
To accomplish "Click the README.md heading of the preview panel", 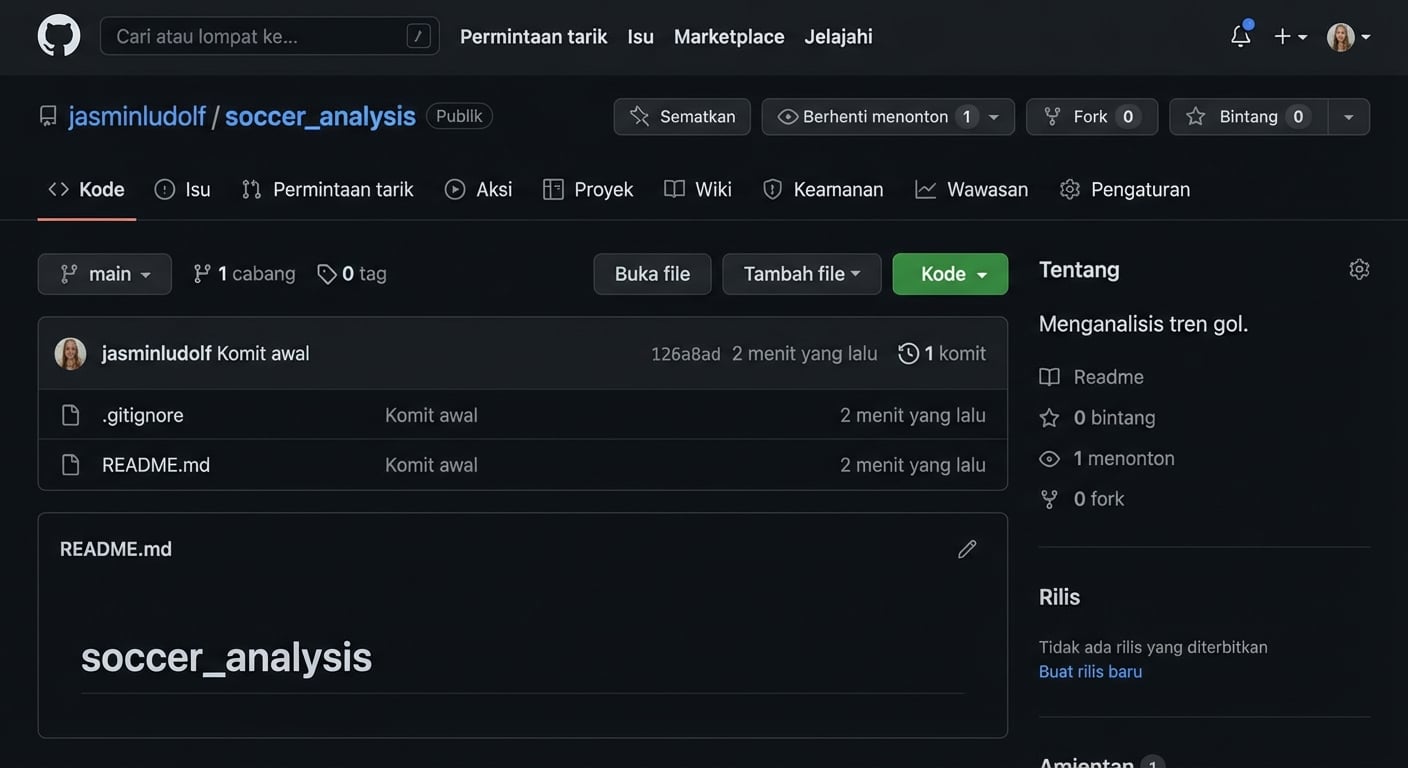I will click(x=116, y=549).
